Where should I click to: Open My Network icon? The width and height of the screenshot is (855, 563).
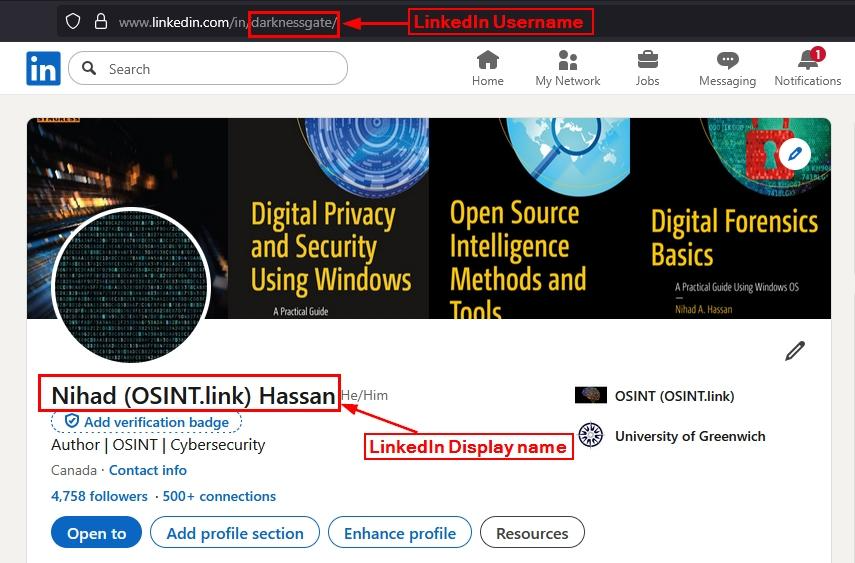click(x=567, y=60)
